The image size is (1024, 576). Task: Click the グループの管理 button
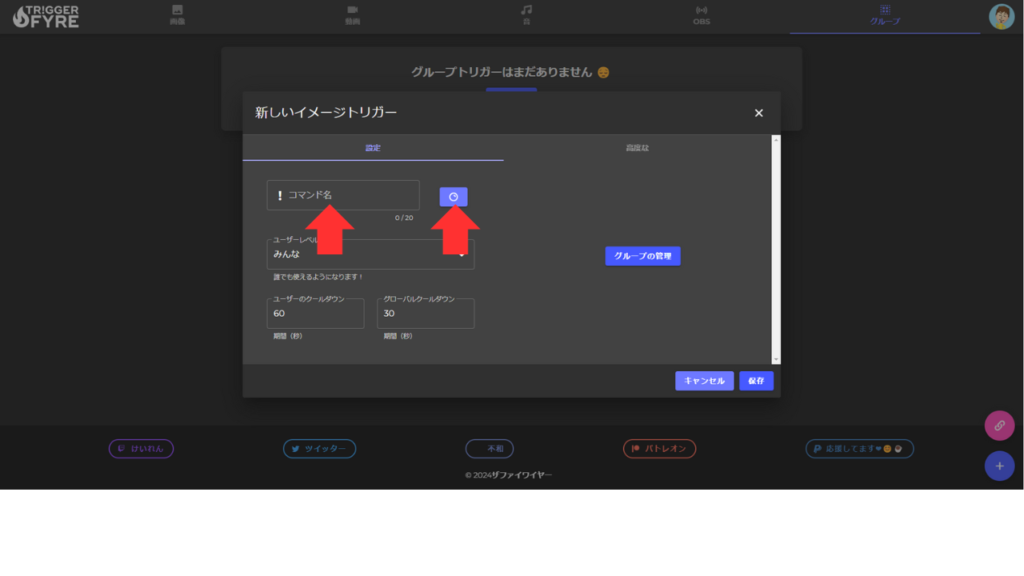(642, 256)
